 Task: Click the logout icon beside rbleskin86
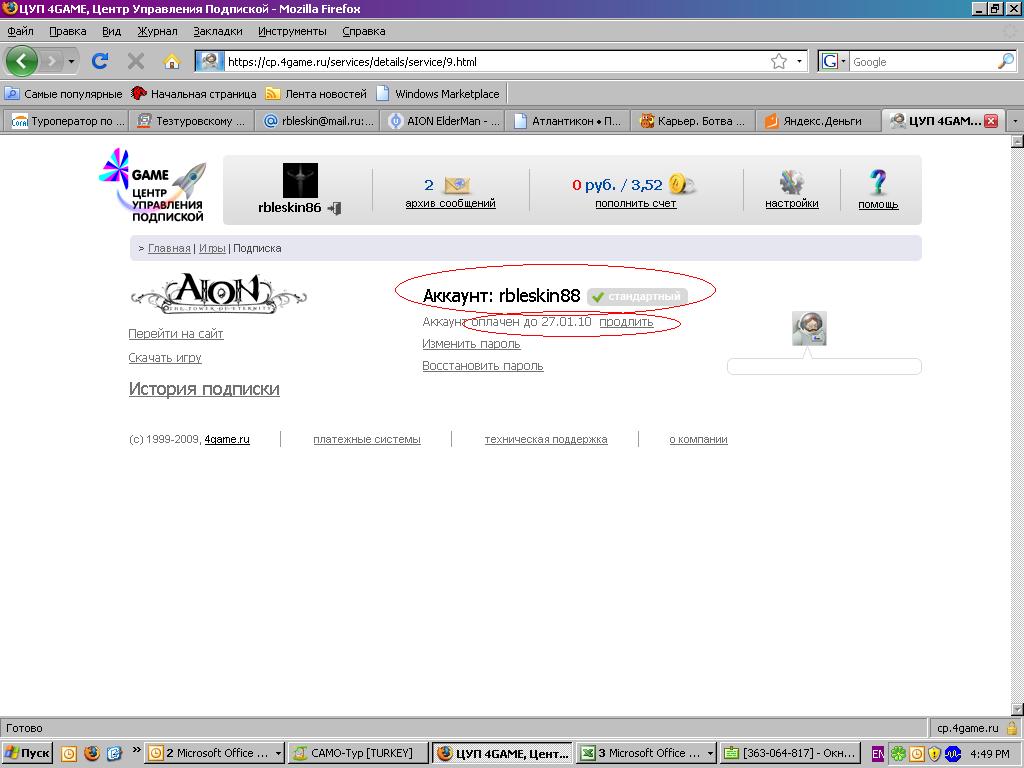335,208
